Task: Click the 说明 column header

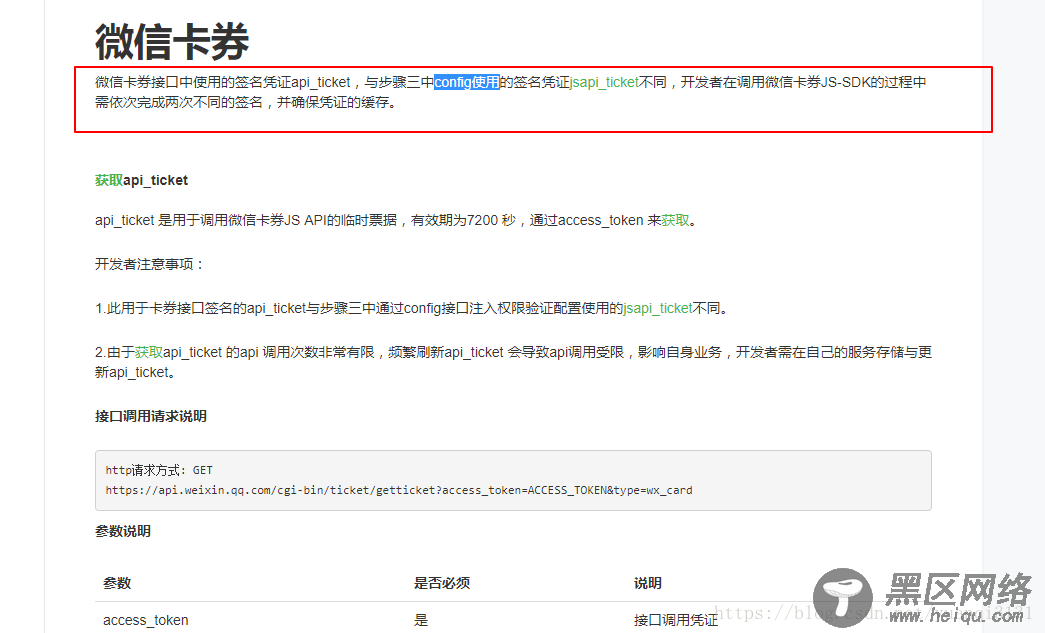Action: point(647,583)
